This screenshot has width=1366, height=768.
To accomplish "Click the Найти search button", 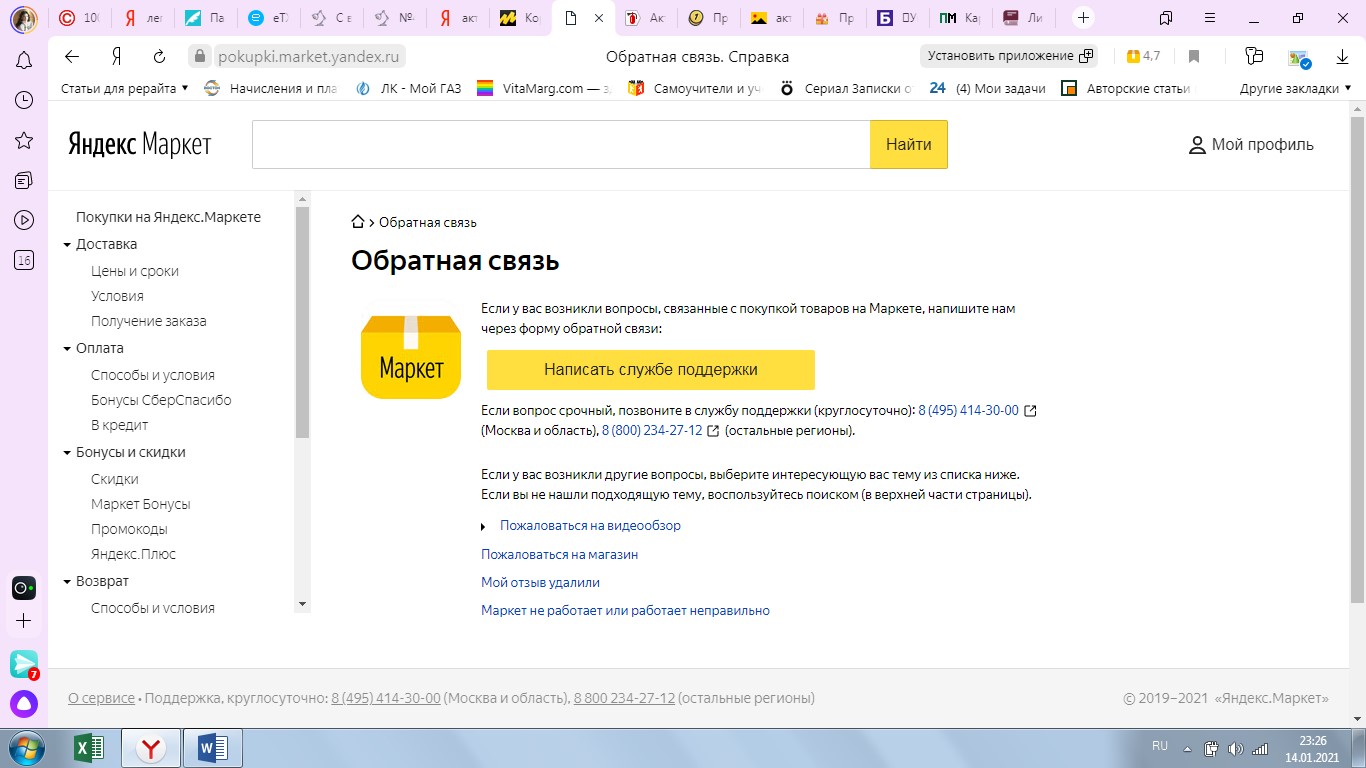I will pos(909,145).
